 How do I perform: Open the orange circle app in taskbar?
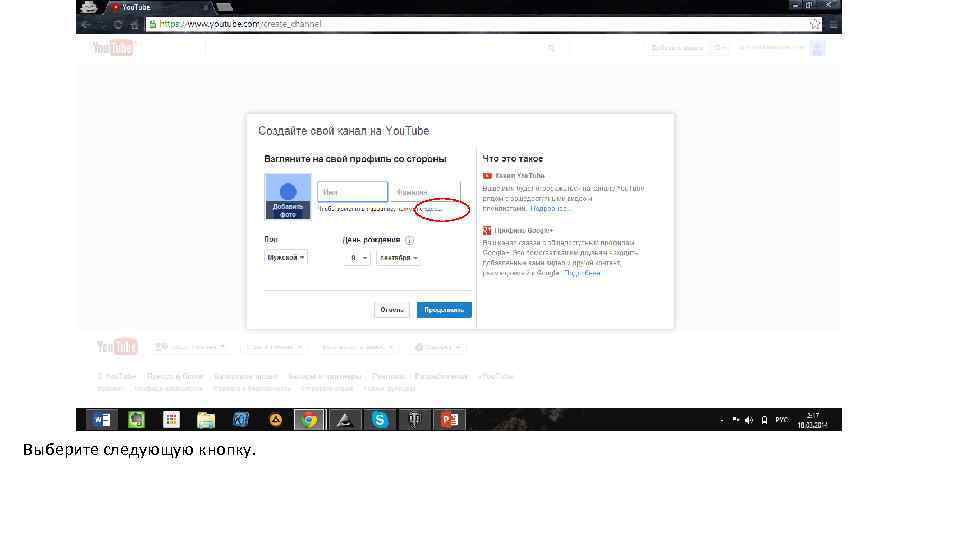(276, 419)
